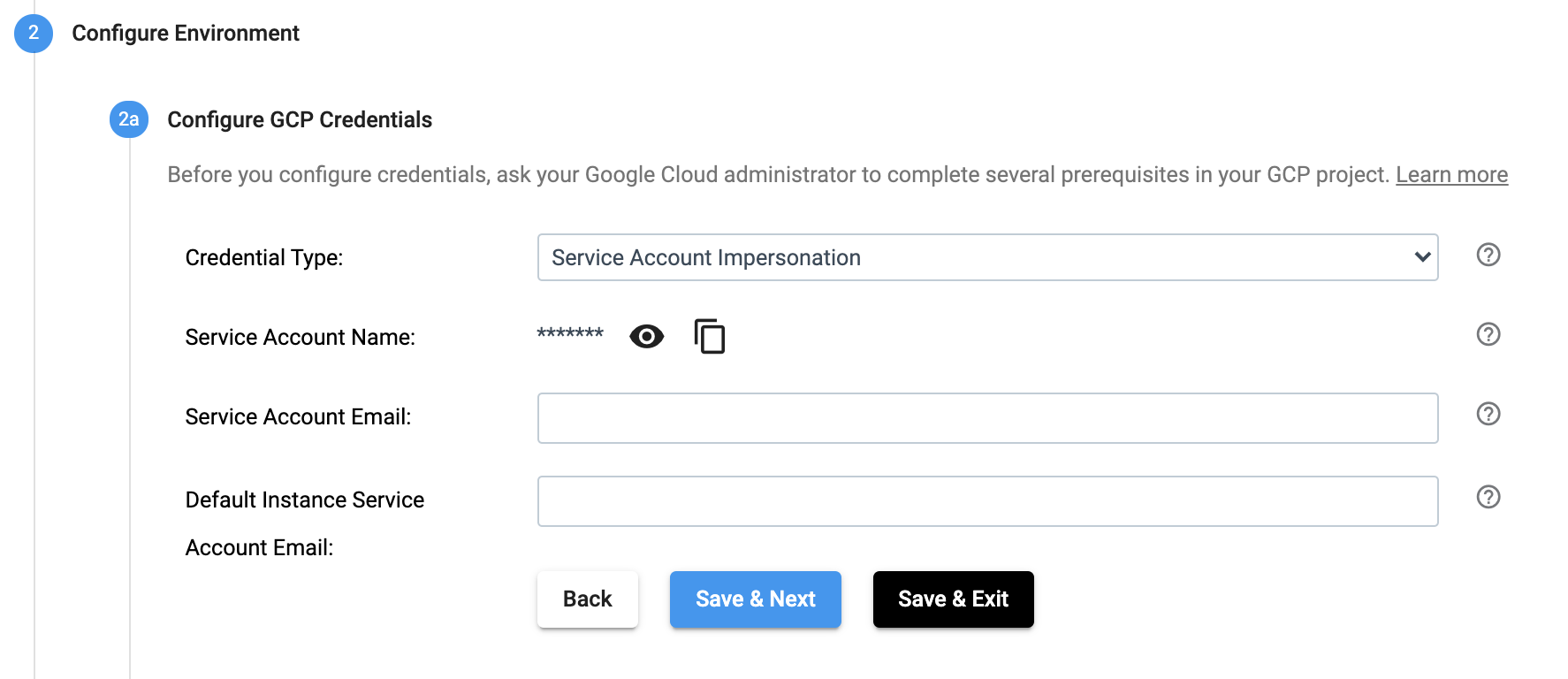
Task: Toggle visibility of the masked service account
Action: tap(646, 336)
